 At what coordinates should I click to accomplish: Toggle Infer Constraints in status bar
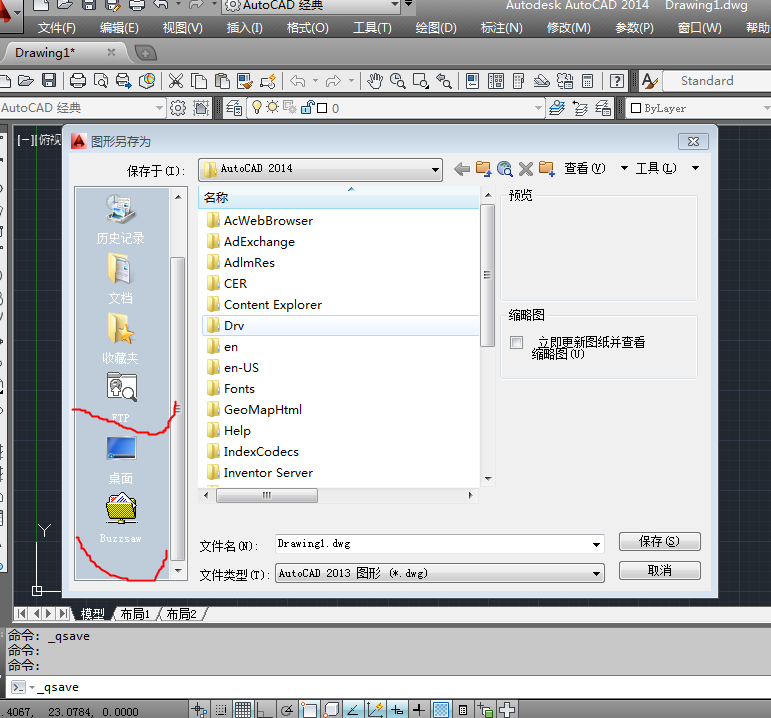click(x=199, y=710)
